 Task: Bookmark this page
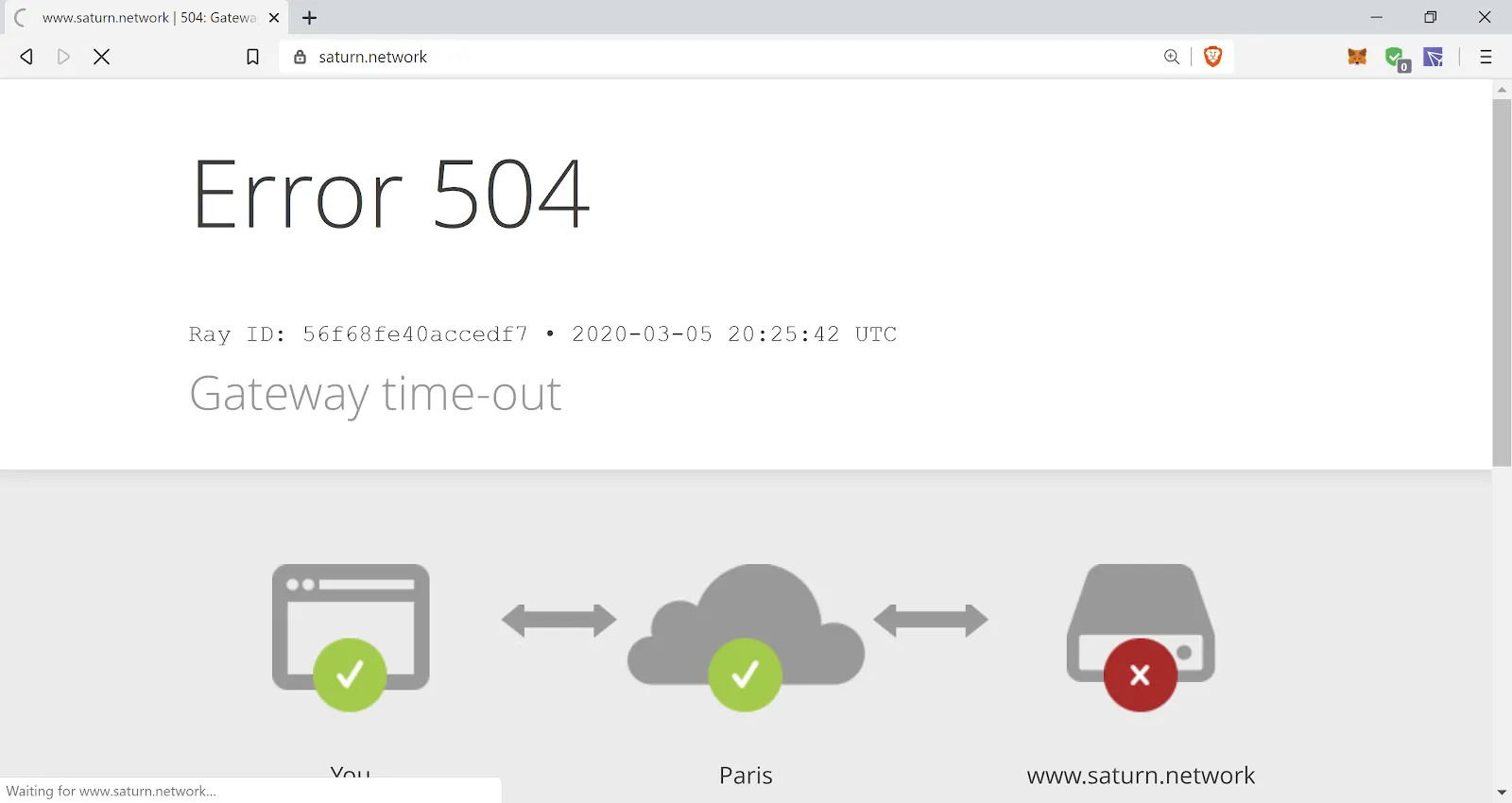coord(252,57)
